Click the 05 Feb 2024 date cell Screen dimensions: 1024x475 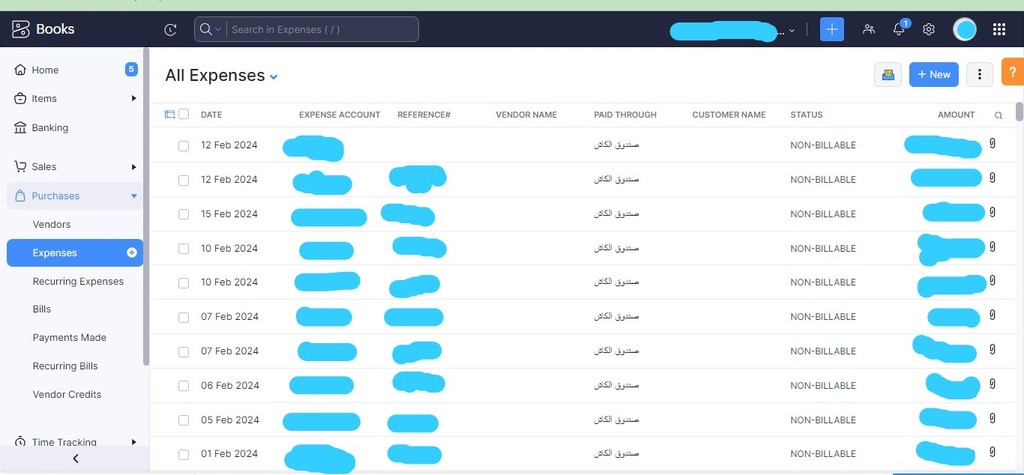point(230,420)
